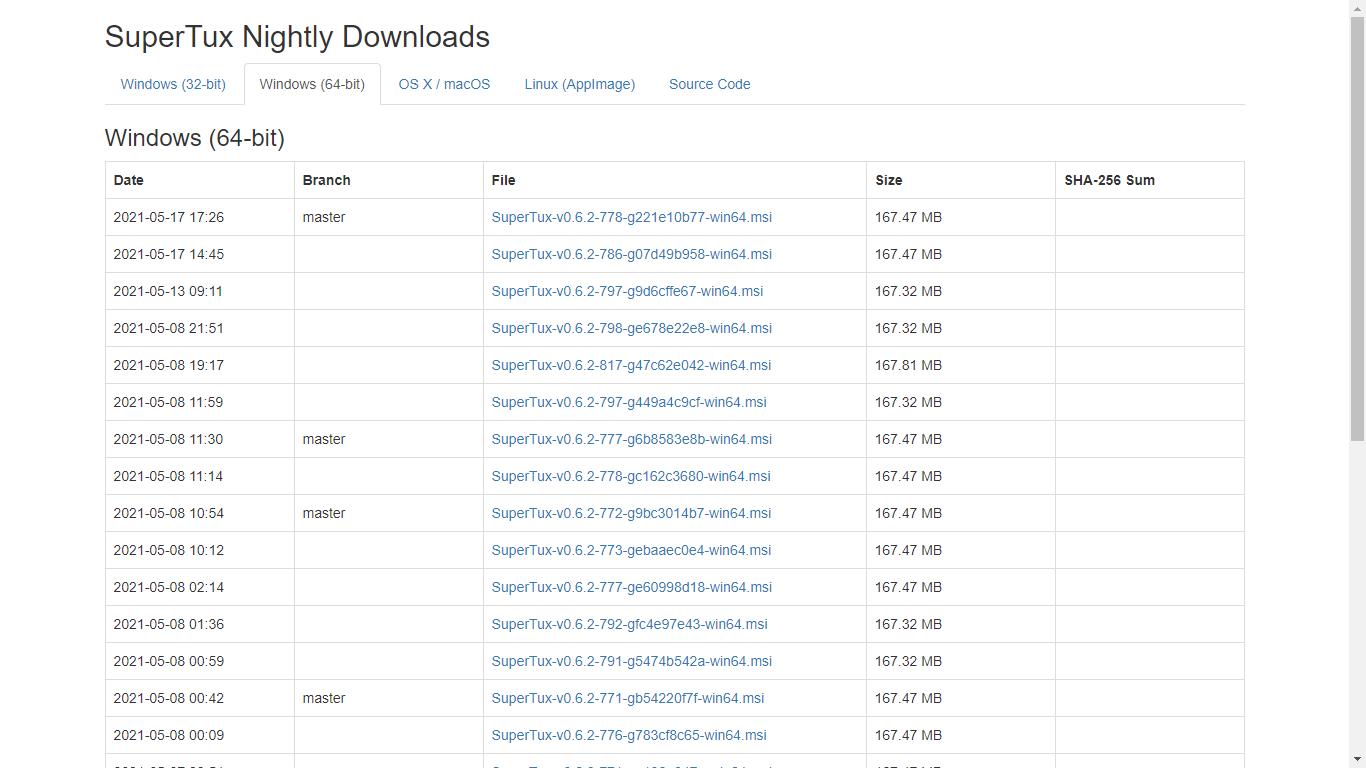Viewport: 1366px width, 768px height.
Task: Switch to Linux (AppImage) tab
Action: (x=579, y=84)
